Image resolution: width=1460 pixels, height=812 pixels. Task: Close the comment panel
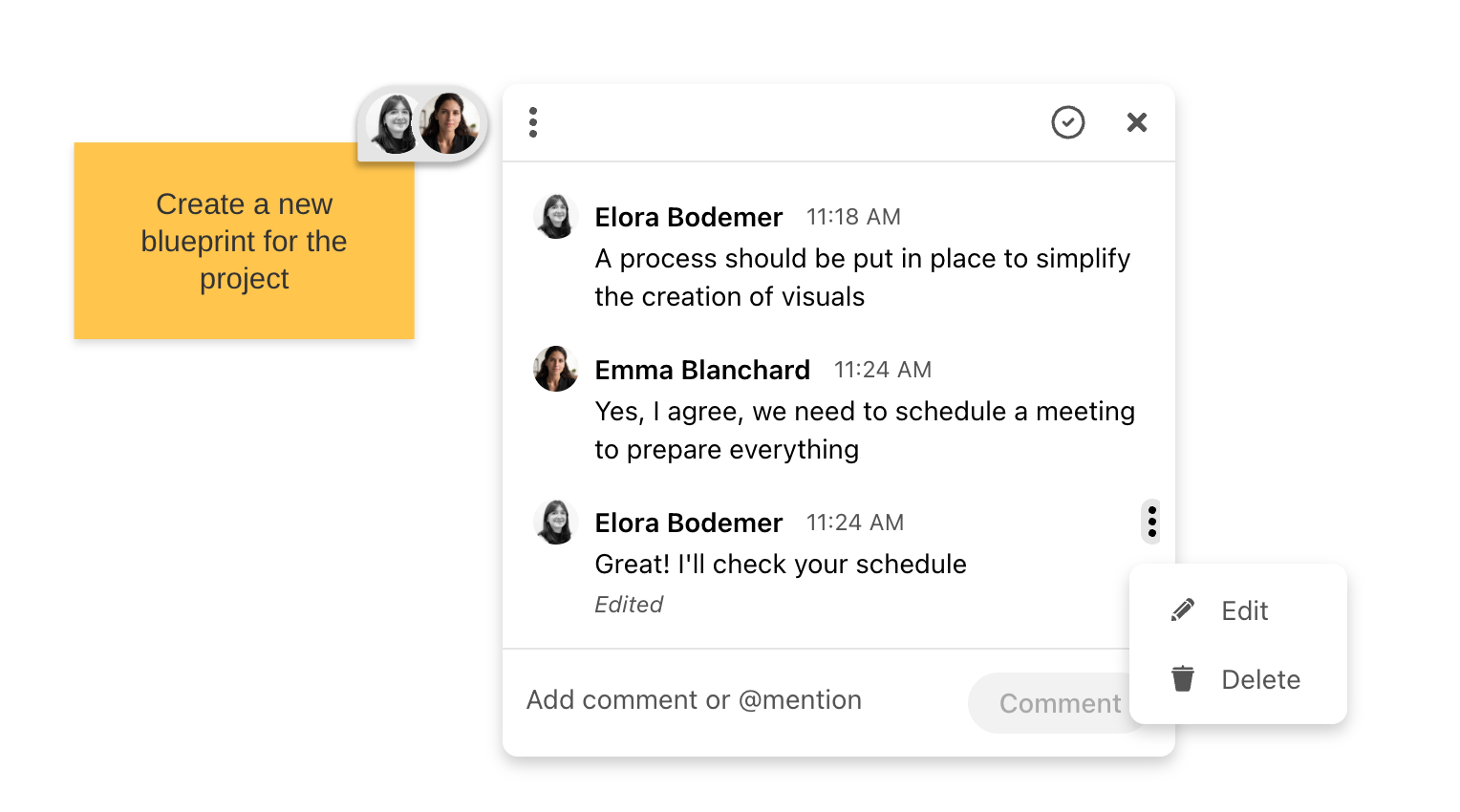(x=1136, y=122)
